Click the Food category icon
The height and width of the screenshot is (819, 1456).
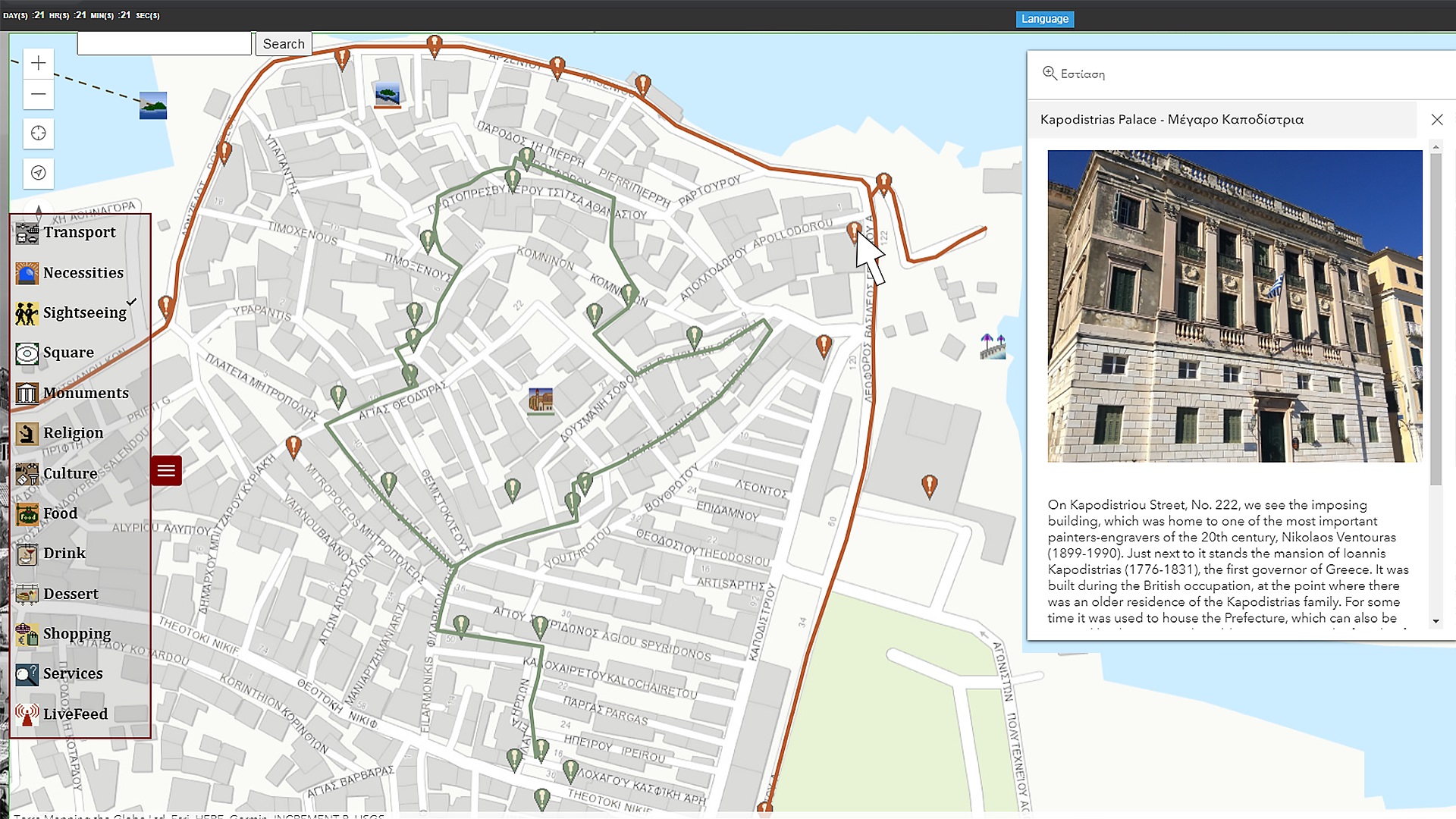click(27, 514)
